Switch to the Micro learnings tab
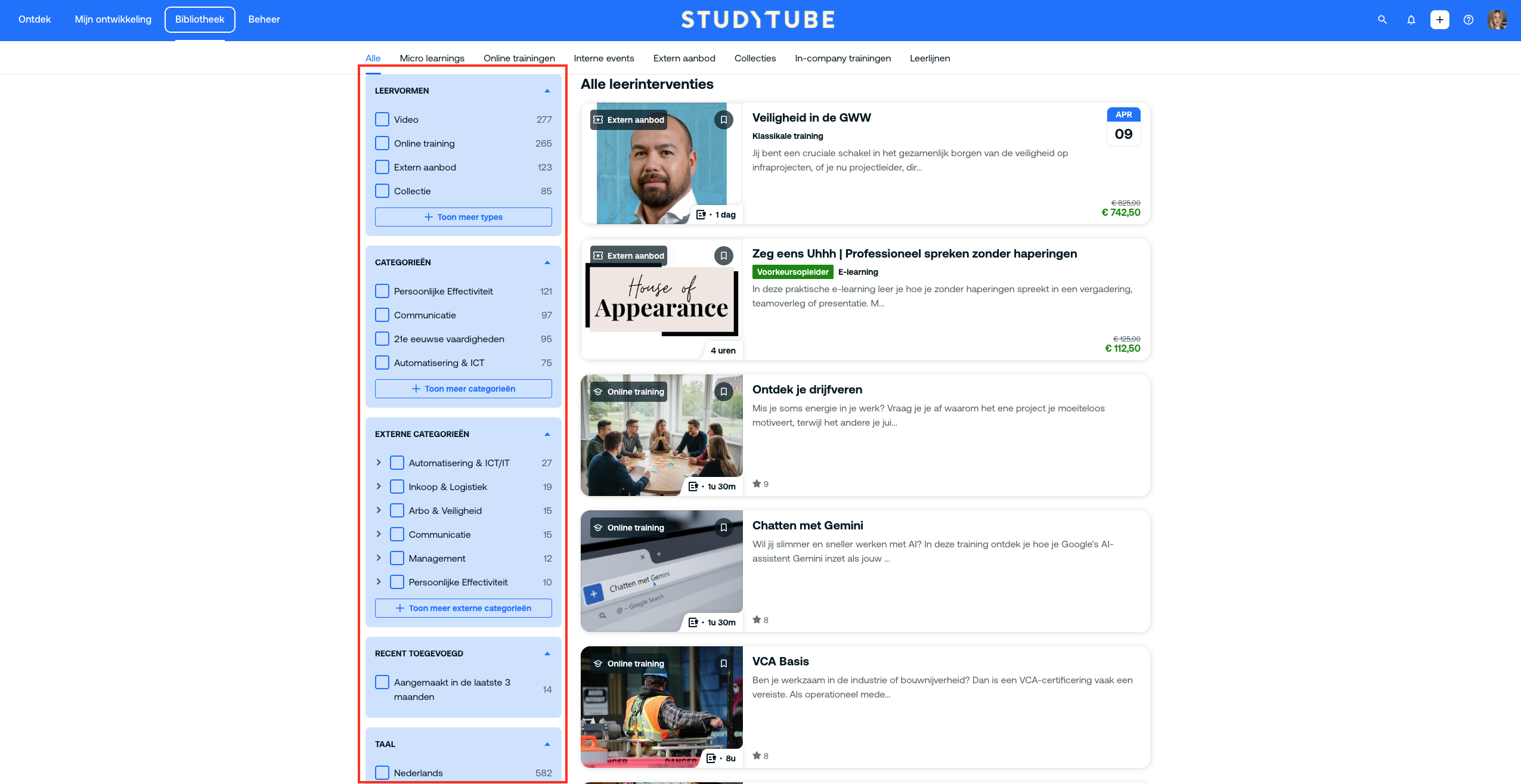This screenshot has height=784, width=1521. point(432,58)
